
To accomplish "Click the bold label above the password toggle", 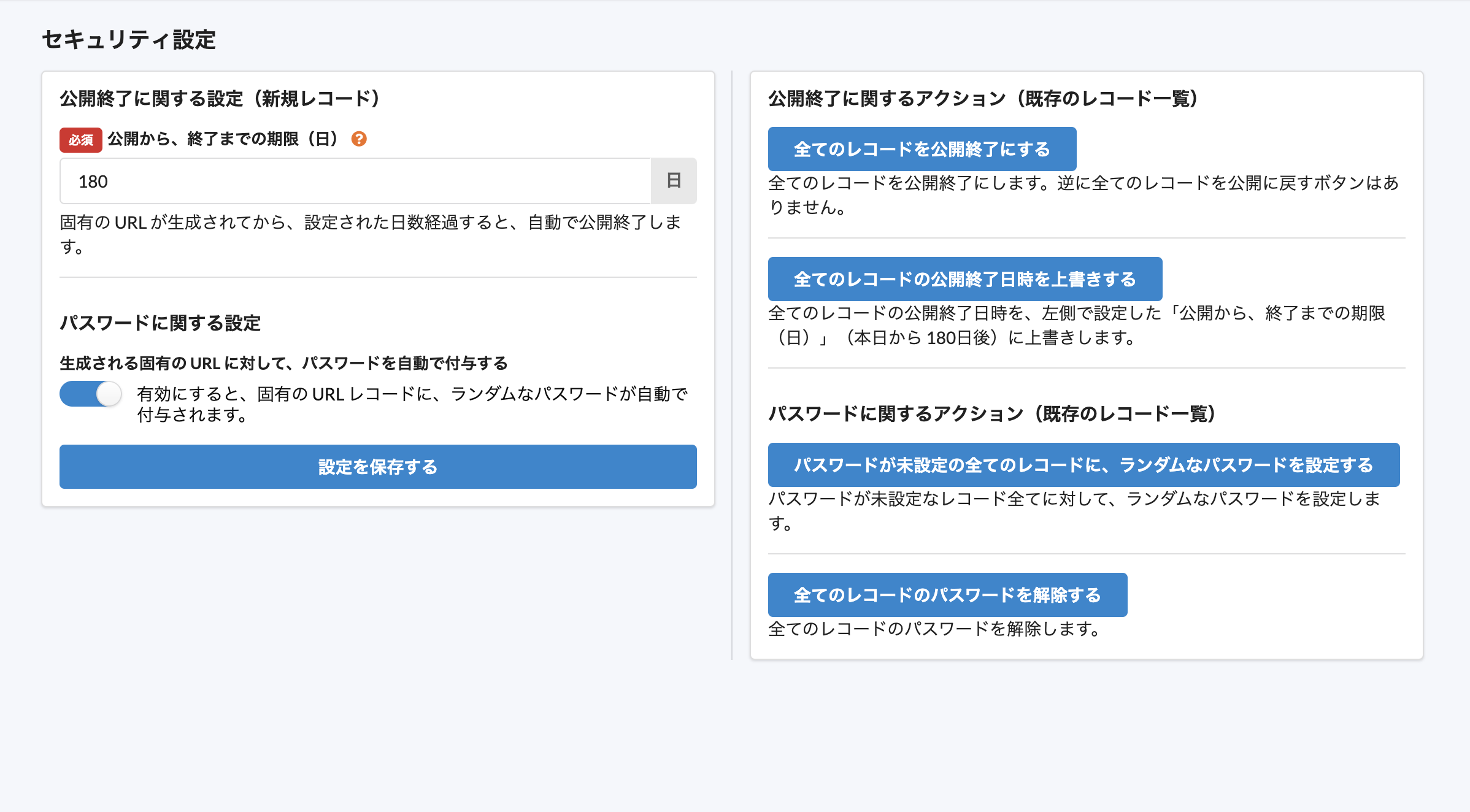I will [283, 364].
